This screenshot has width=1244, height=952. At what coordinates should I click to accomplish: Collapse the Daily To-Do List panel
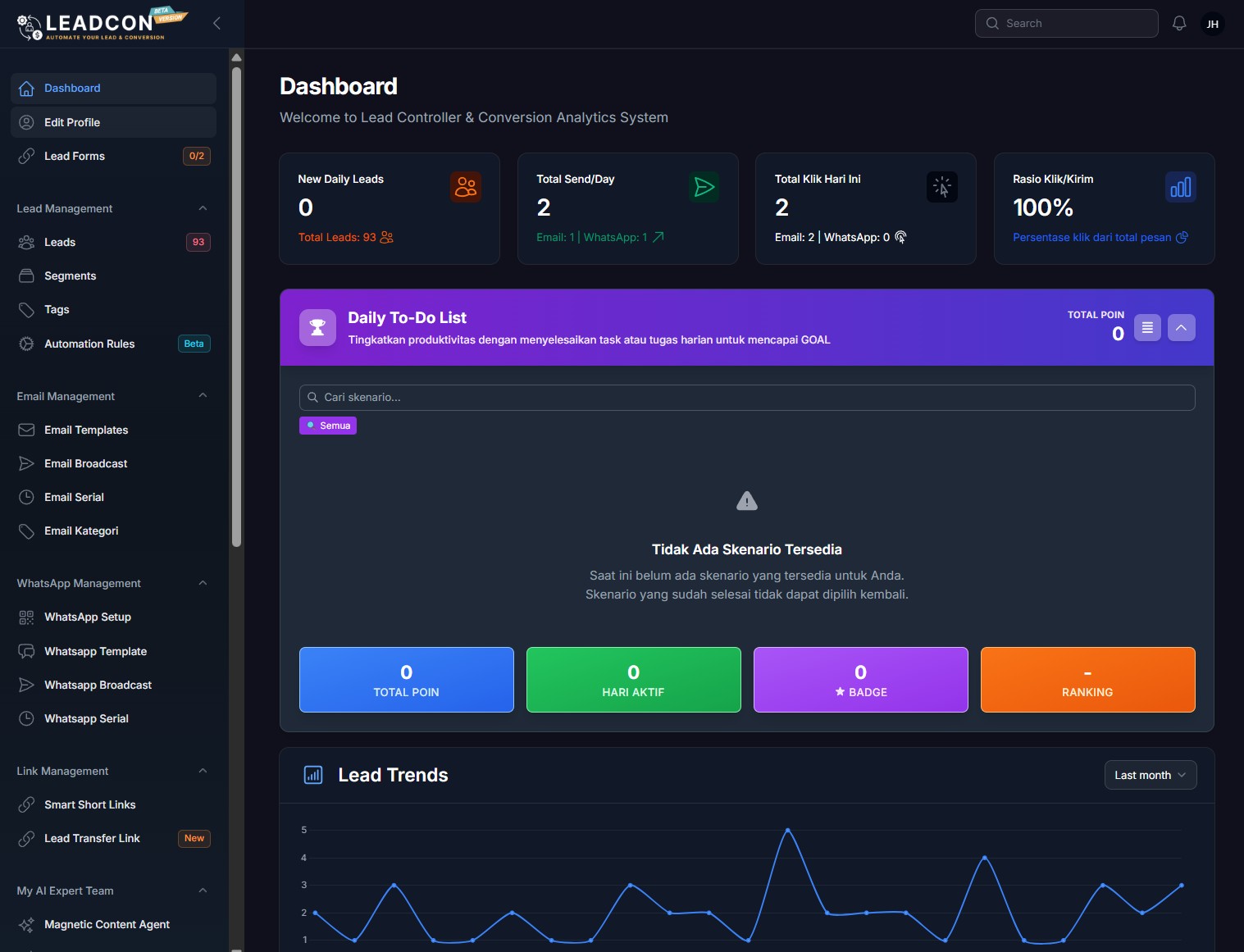pos(1182,327)
